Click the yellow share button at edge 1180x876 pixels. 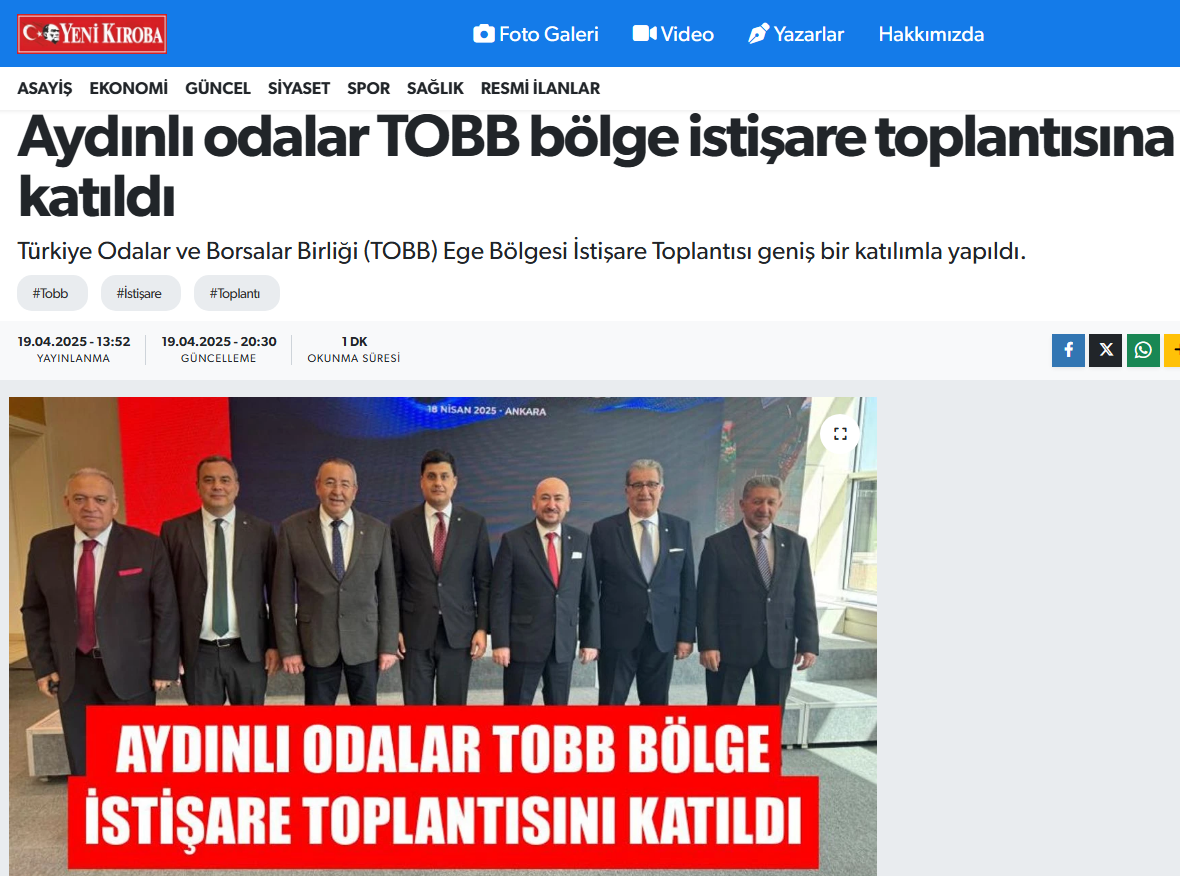1172,350
